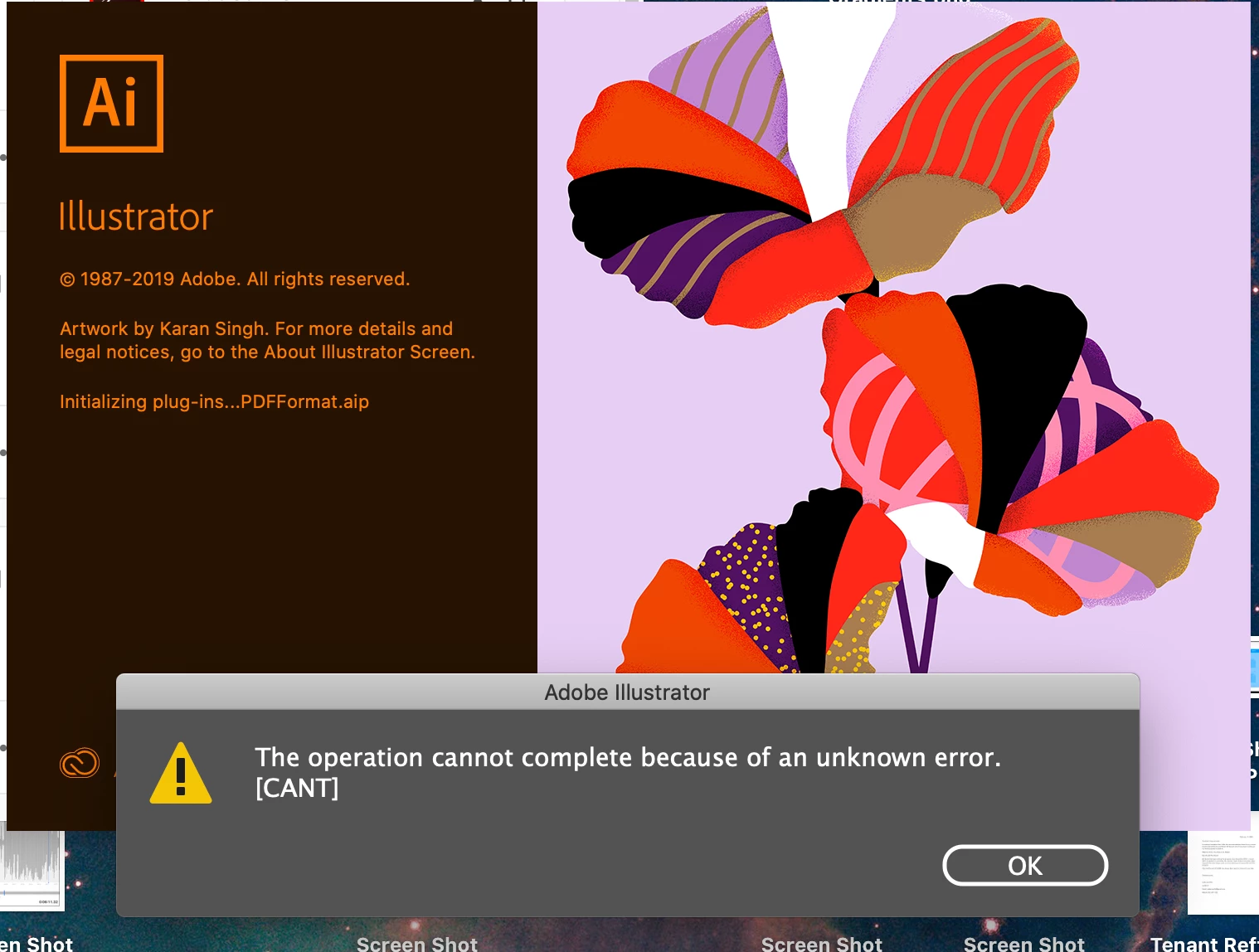Click the 1987-2019 Adobe copyright line

[x=235, y=279]
